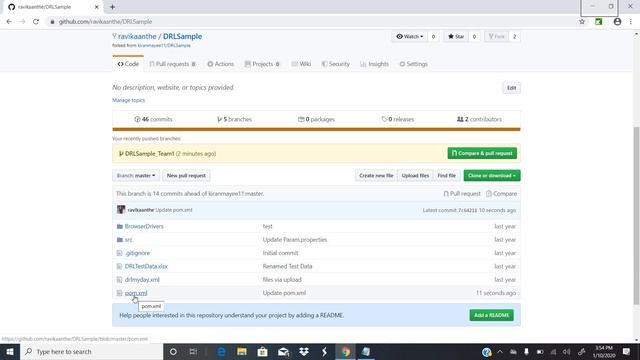Click Manage topics link
The width and height of the screenshot is (640, 360).
[x=129, y=100]
